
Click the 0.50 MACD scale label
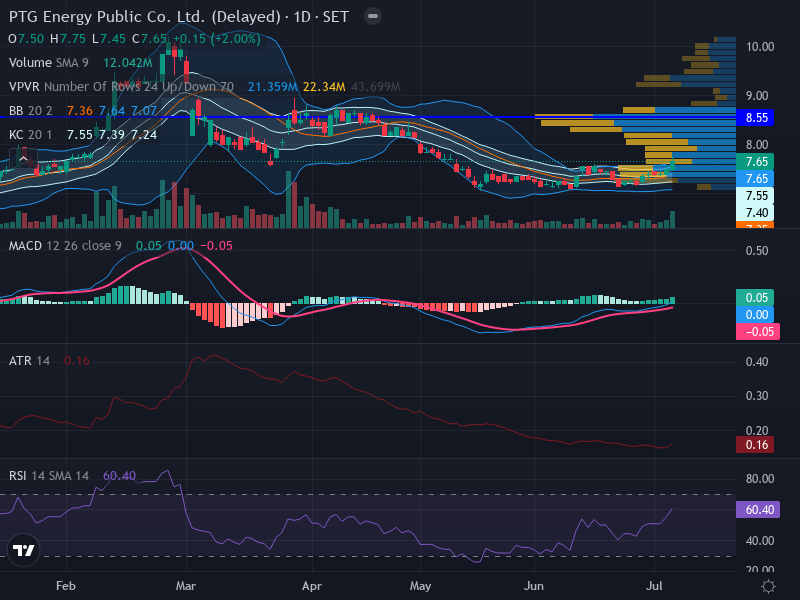click(757, 251)
